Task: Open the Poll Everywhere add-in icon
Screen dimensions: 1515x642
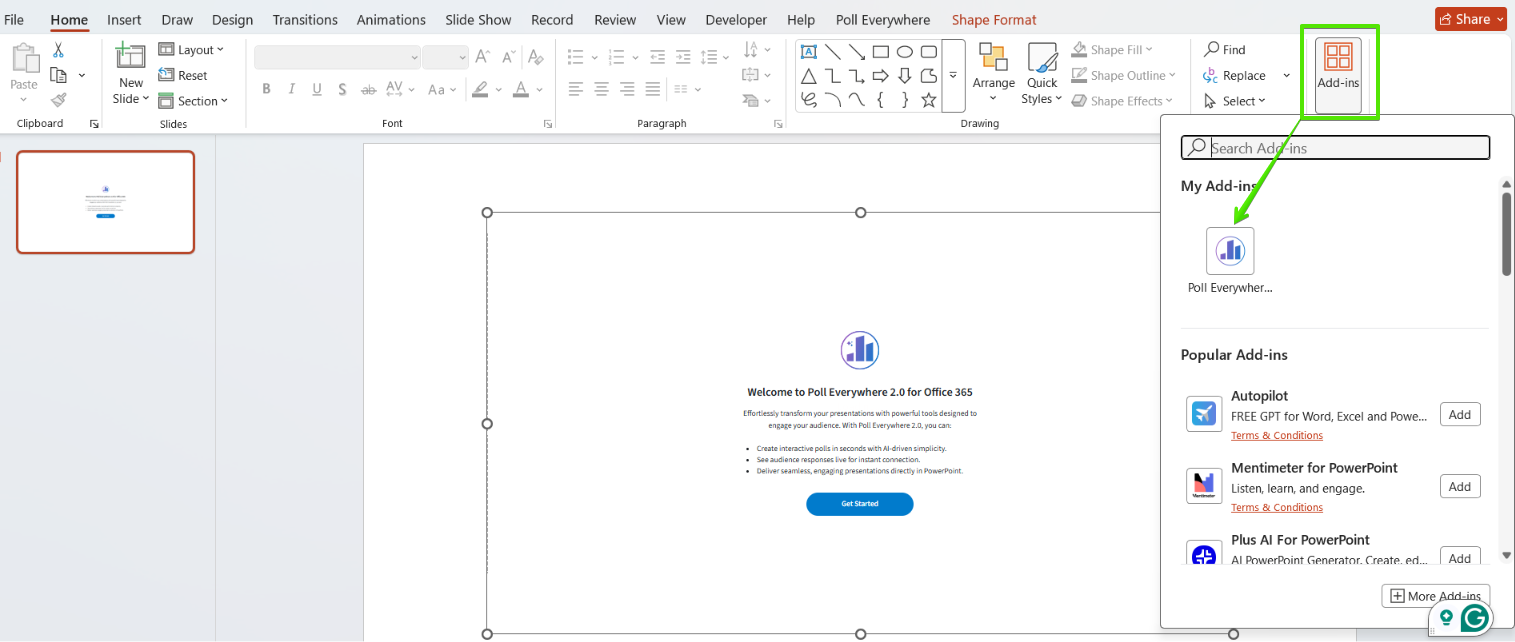Action: (x=1230, y=250)
